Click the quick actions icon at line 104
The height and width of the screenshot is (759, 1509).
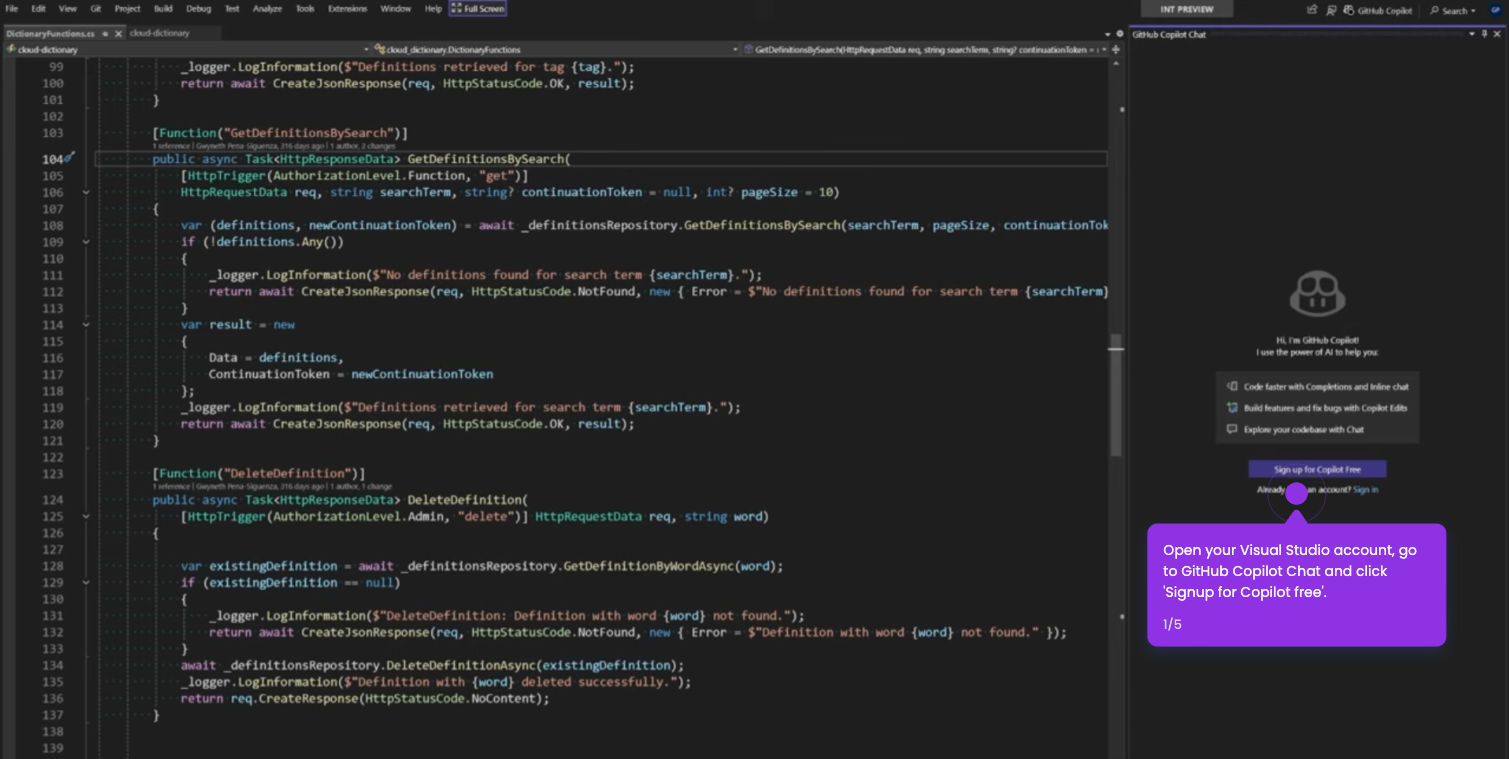tap(70, 158)
